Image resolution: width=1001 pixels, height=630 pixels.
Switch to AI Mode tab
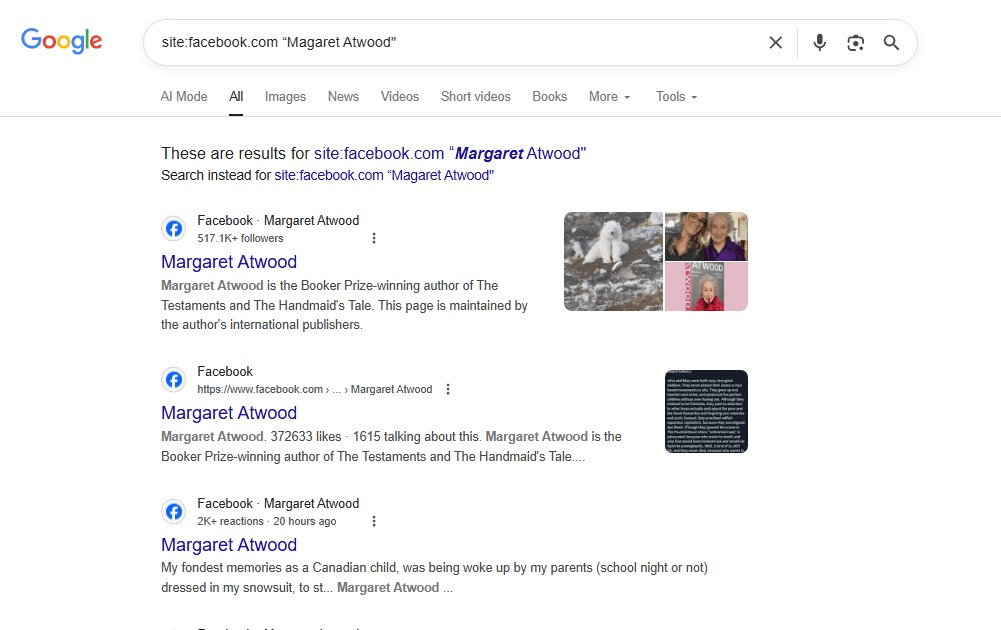point(184,96)
